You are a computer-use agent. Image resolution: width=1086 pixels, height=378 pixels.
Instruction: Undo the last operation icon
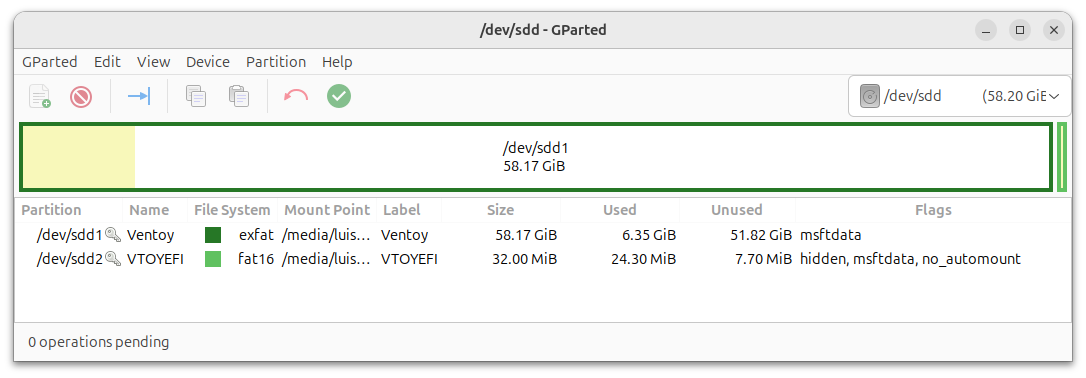click(296, 96)
